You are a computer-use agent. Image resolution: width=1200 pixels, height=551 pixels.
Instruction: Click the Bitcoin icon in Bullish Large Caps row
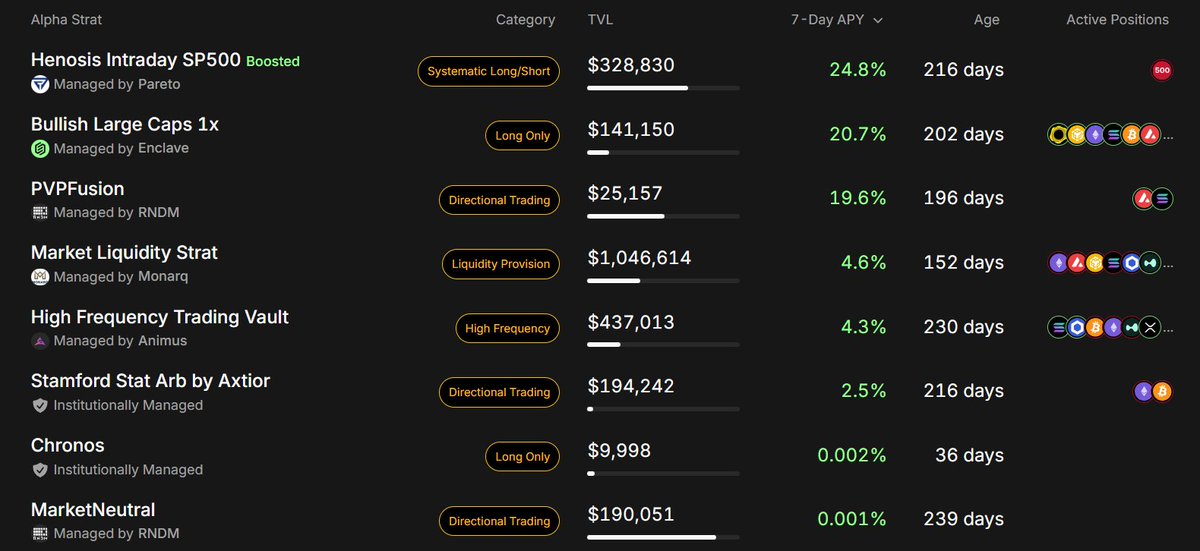(1132, 134)
